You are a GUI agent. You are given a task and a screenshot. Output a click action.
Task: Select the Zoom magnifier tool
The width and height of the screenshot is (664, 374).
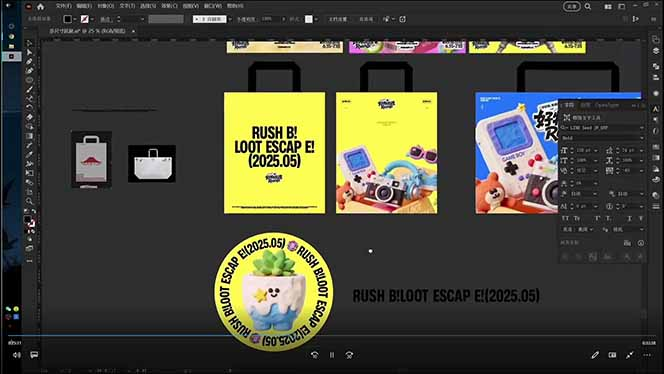click(29, 201)
